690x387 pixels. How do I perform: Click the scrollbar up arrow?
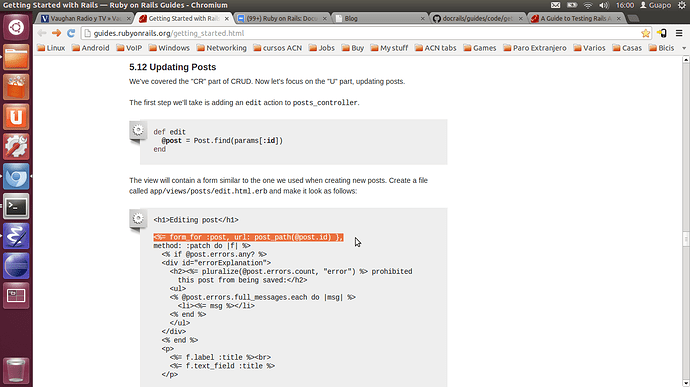(x=686, y=59)
